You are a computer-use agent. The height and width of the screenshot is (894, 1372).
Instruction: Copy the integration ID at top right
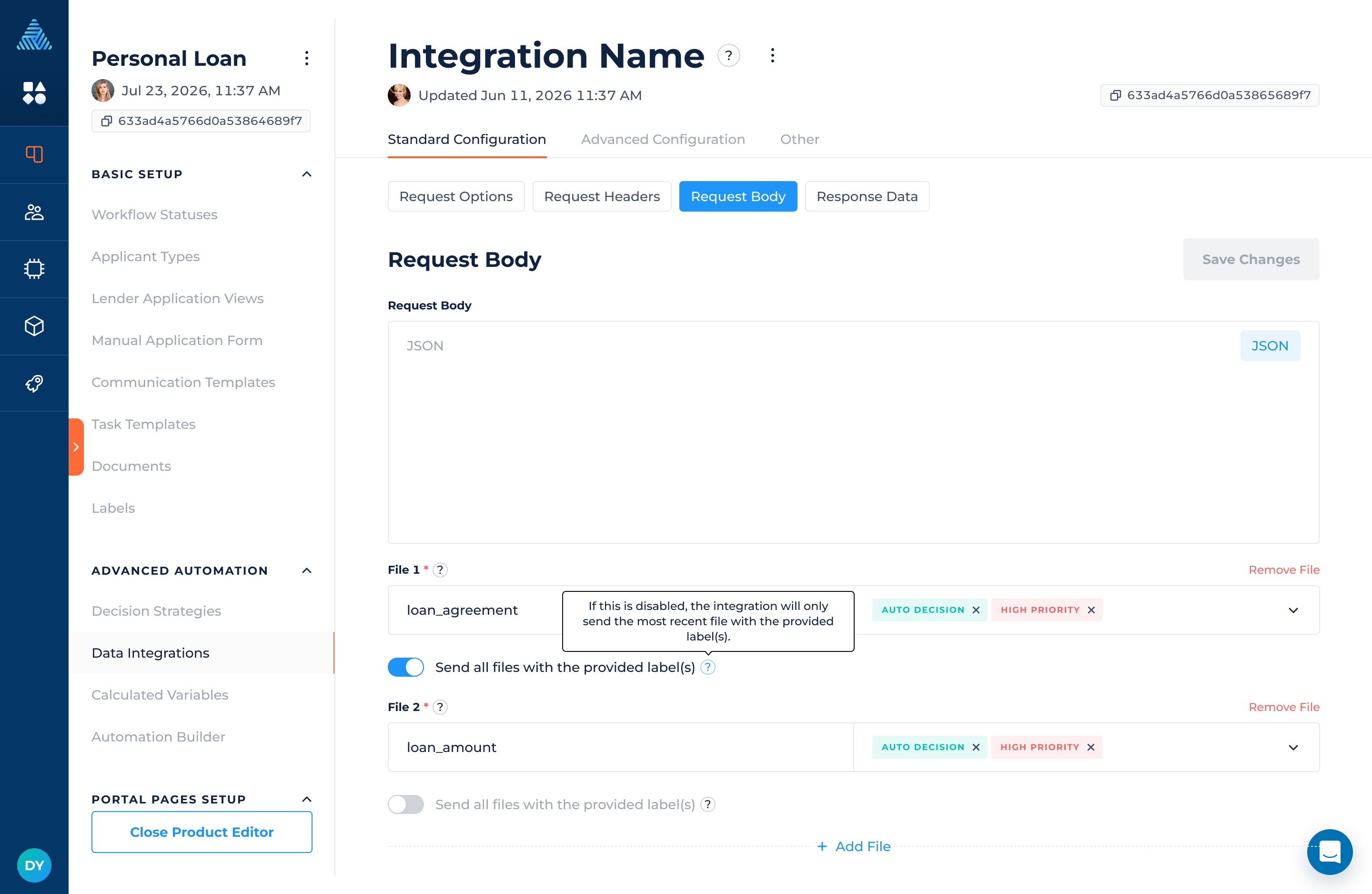[1210, 95]
